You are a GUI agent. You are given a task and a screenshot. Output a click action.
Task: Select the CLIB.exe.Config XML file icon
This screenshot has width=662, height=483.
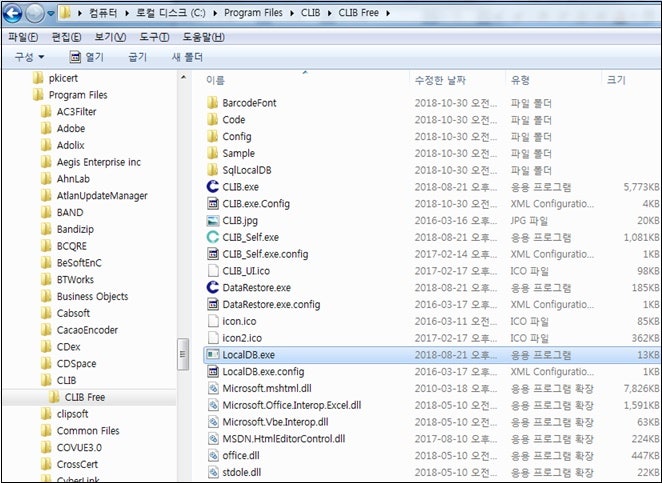(213, 204)
